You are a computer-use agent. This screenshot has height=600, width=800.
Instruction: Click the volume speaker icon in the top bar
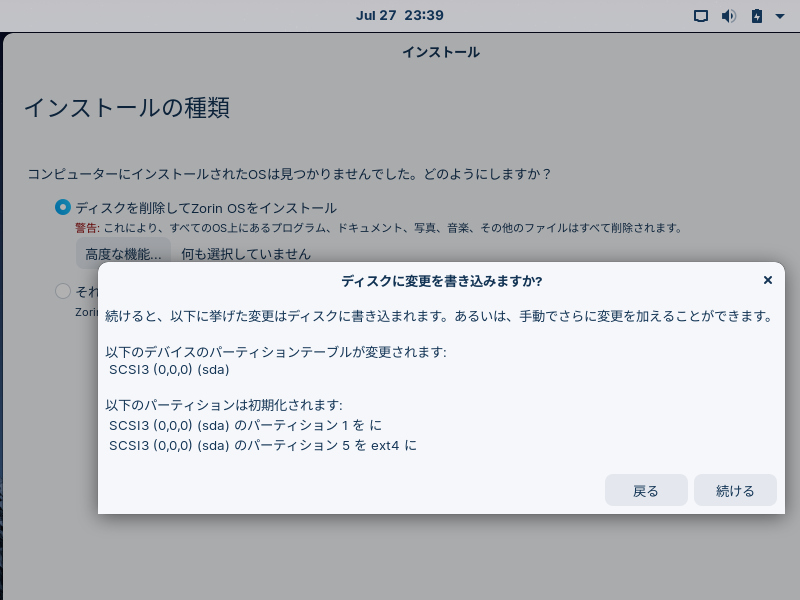729,16
